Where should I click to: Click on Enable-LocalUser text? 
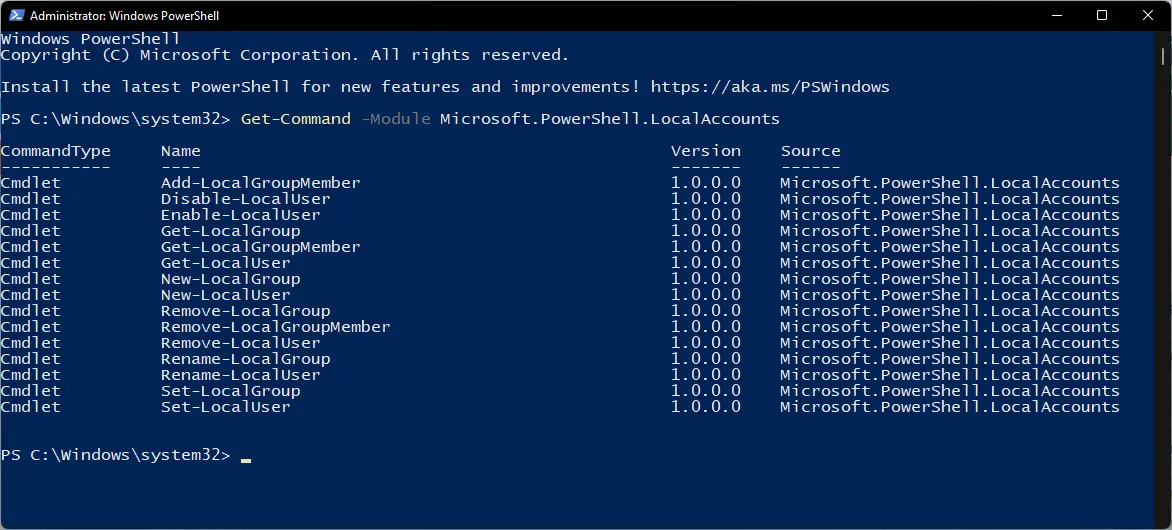pos(240,215)
